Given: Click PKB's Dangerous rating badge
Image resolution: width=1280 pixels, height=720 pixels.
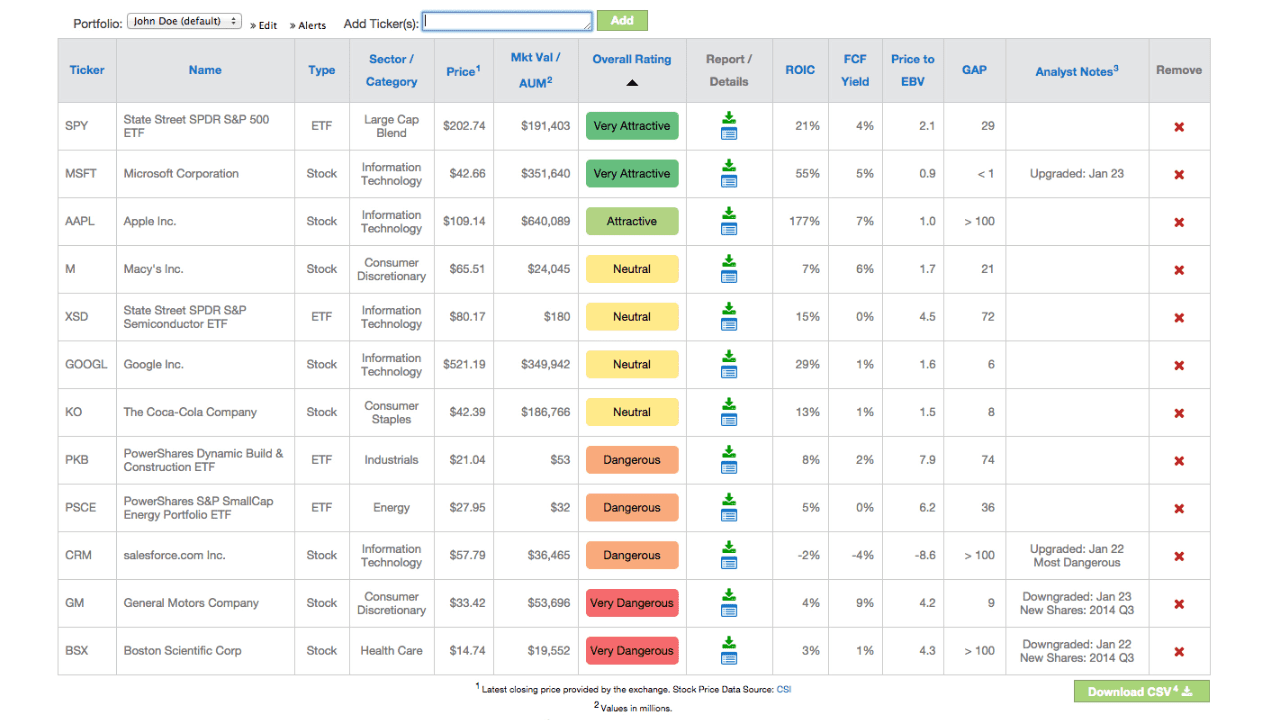Looking at the screenshot, I should (x=632, y=460).
